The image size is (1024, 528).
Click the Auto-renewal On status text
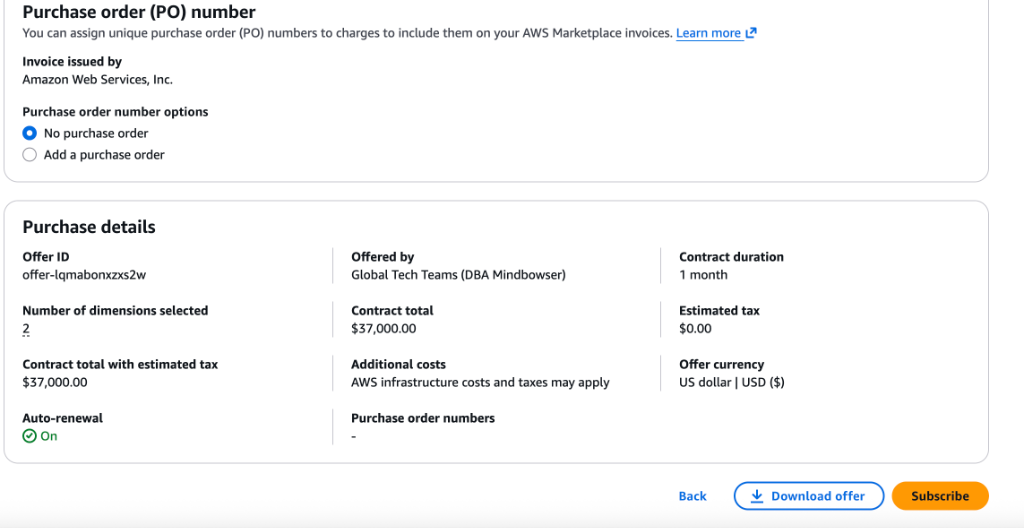(x=48, y=436)
